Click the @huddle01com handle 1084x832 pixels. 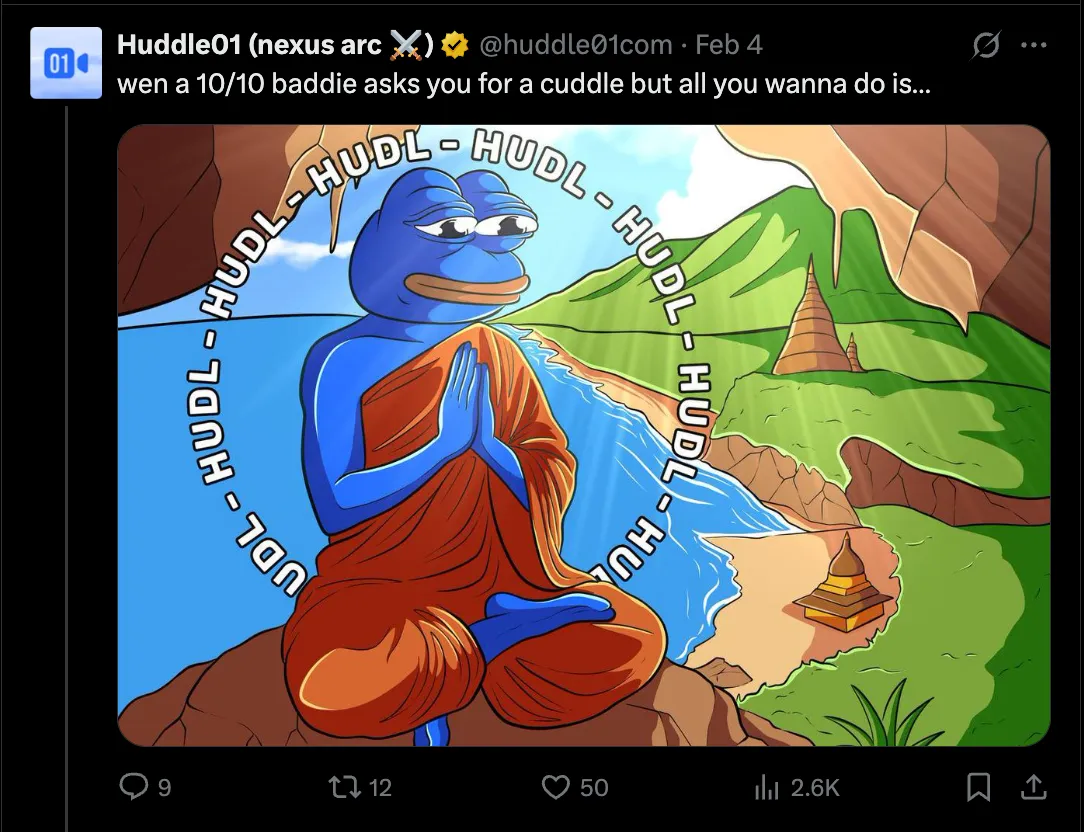click(x=575, y=45)
